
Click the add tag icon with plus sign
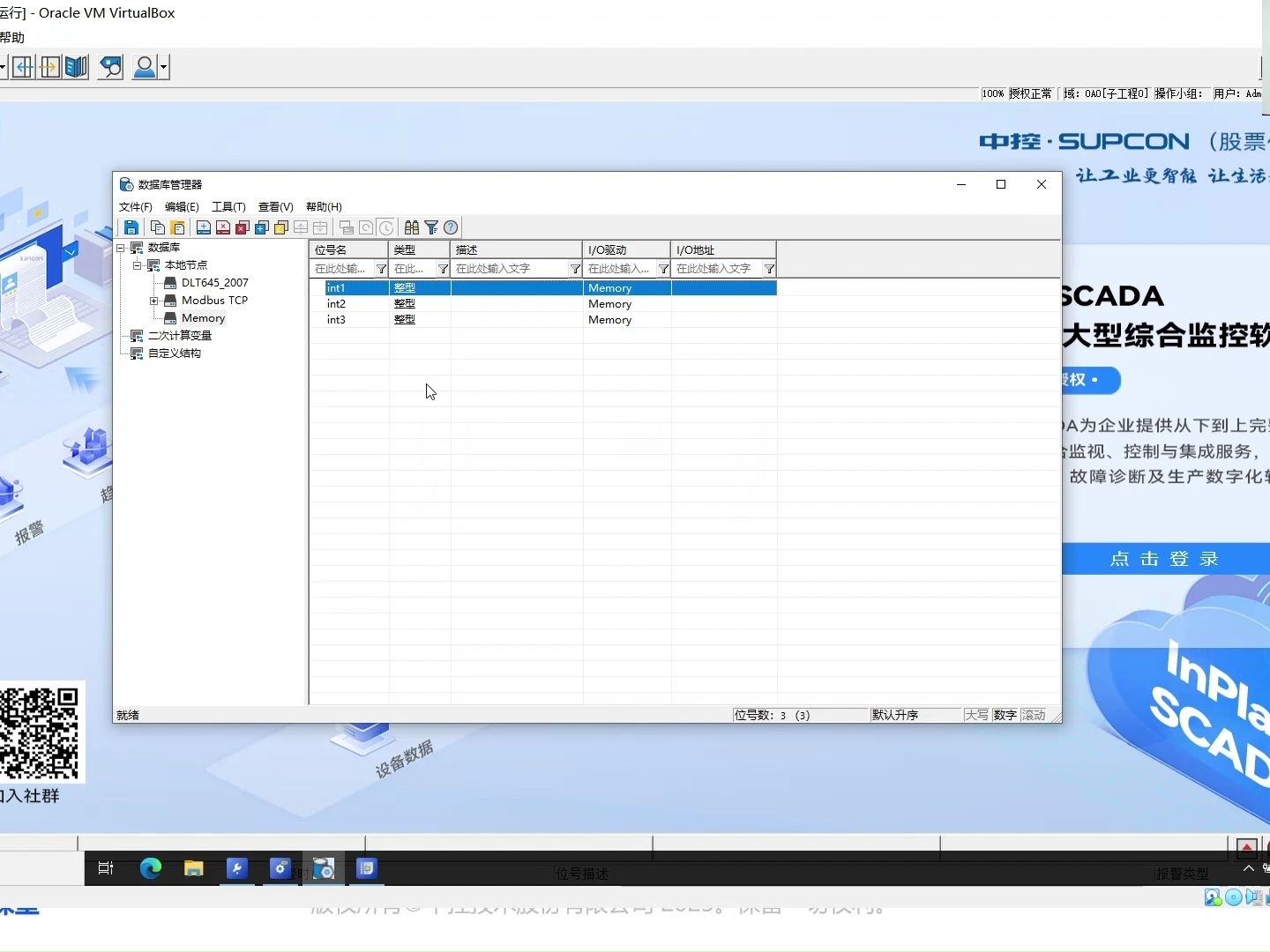pyautogui.click(x=204, y=227)
